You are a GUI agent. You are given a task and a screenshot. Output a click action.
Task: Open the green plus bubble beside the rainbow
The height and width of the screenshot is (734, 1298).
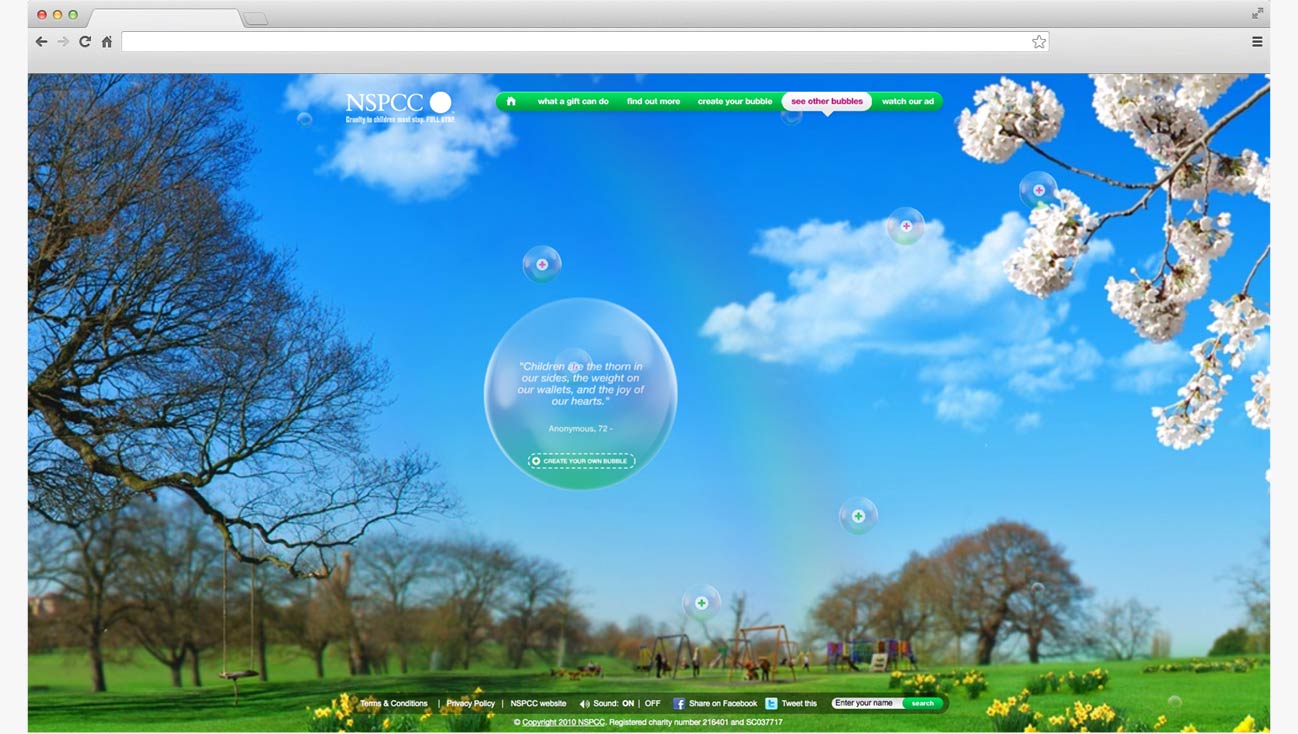pos(858,516)
